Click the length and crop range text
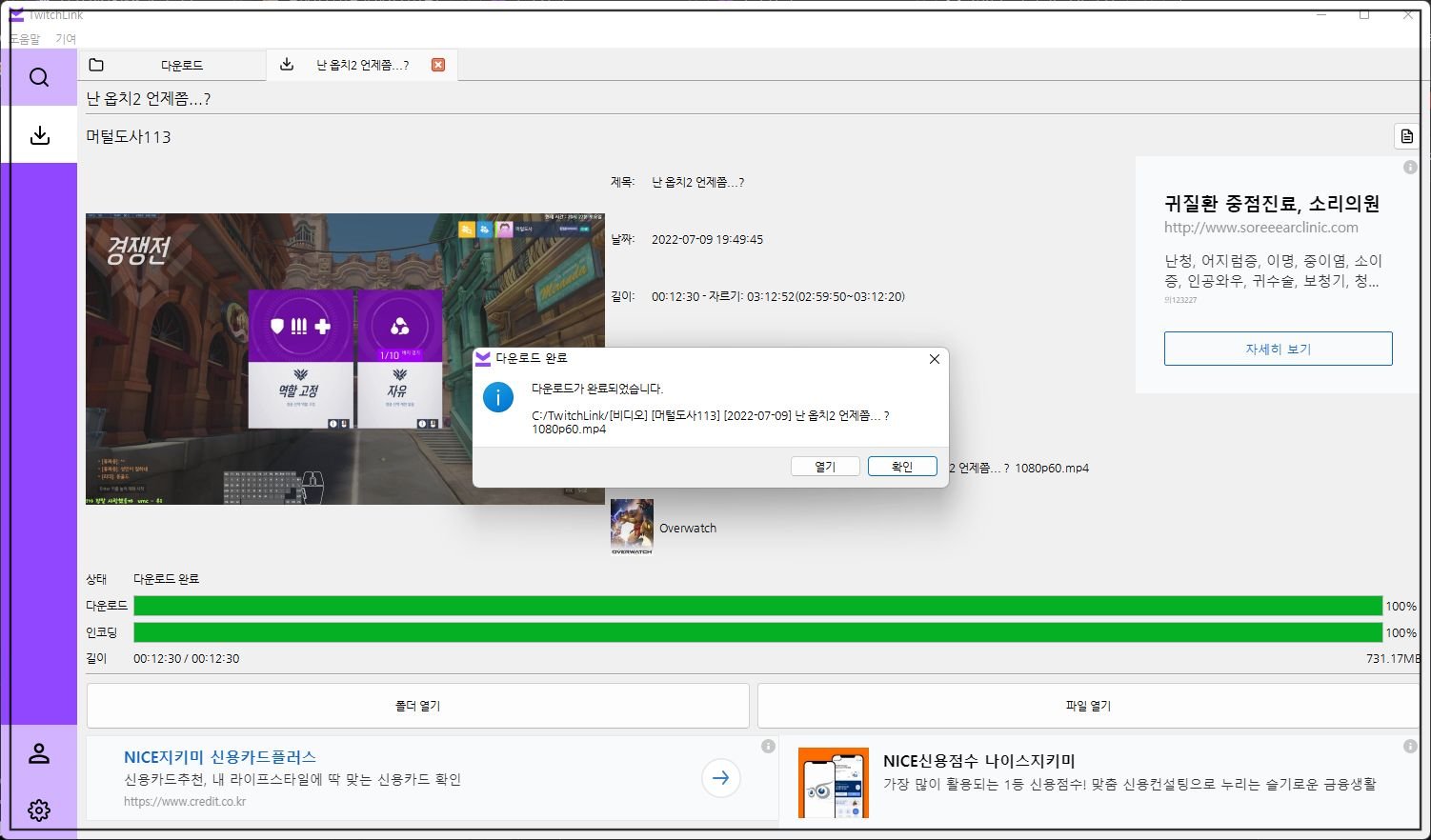Screen dimensions: 1431x840 778,297
